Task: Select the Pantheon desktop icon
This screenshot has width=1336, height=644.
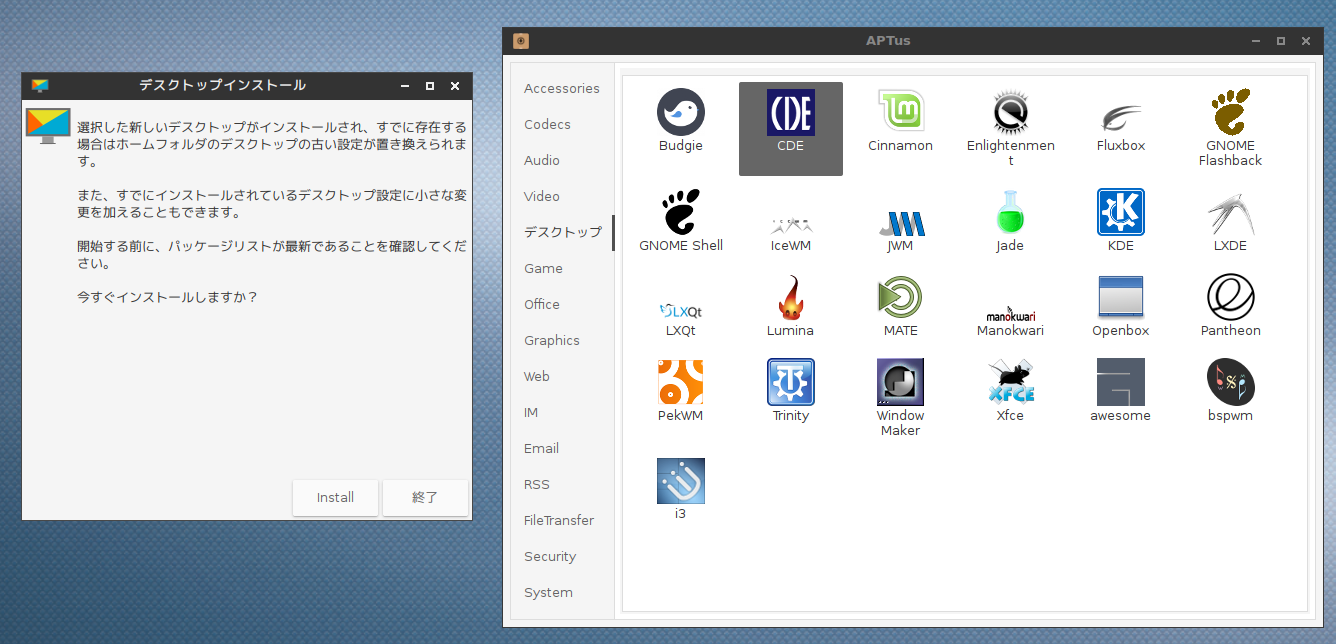Action: (x=1230, y=298)
